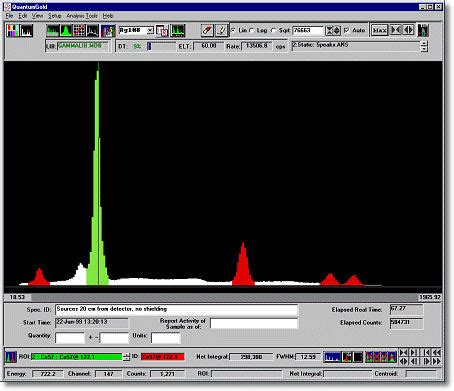
Task: Click the blue icon left of the Ag108 box
Action: click(x=108, y=31)
